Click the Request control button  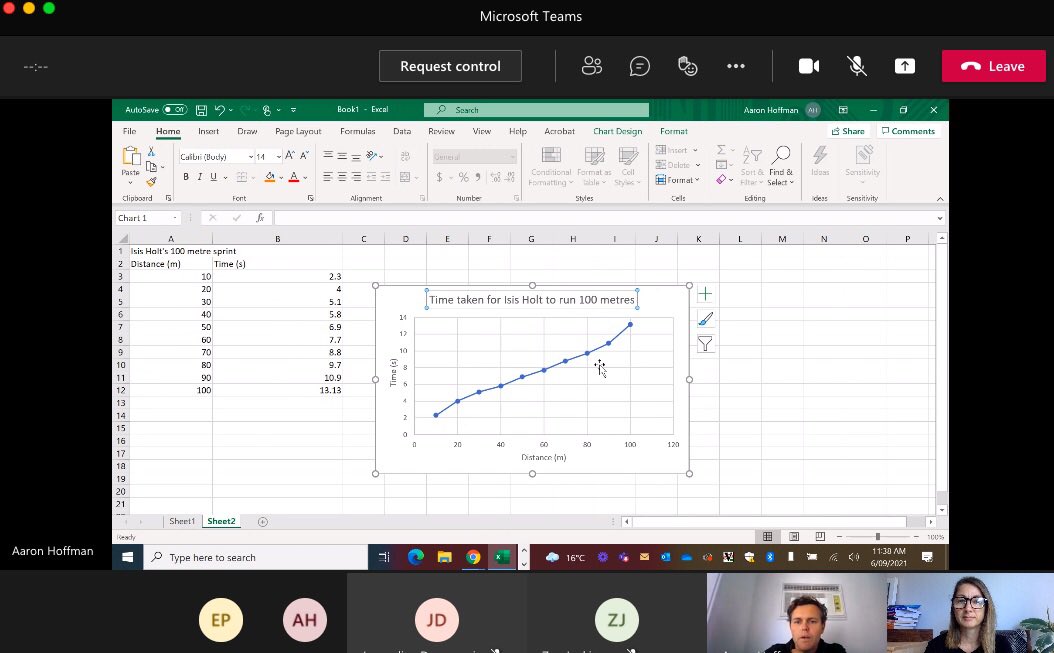pyautogui.click(x=450, y=66)
